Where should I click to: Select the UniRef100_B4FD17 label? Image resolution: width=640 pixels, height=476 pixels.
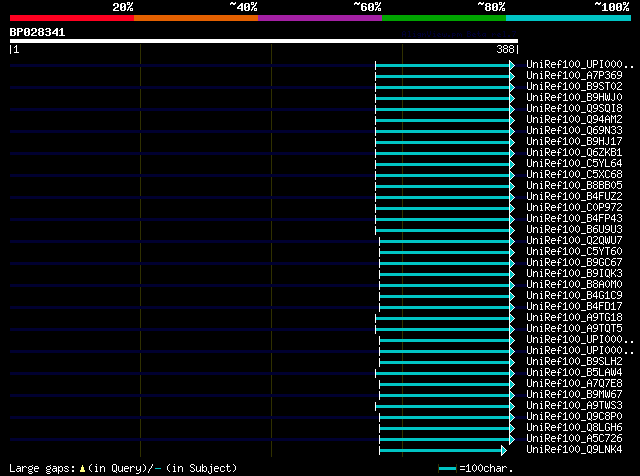(574, 307)
